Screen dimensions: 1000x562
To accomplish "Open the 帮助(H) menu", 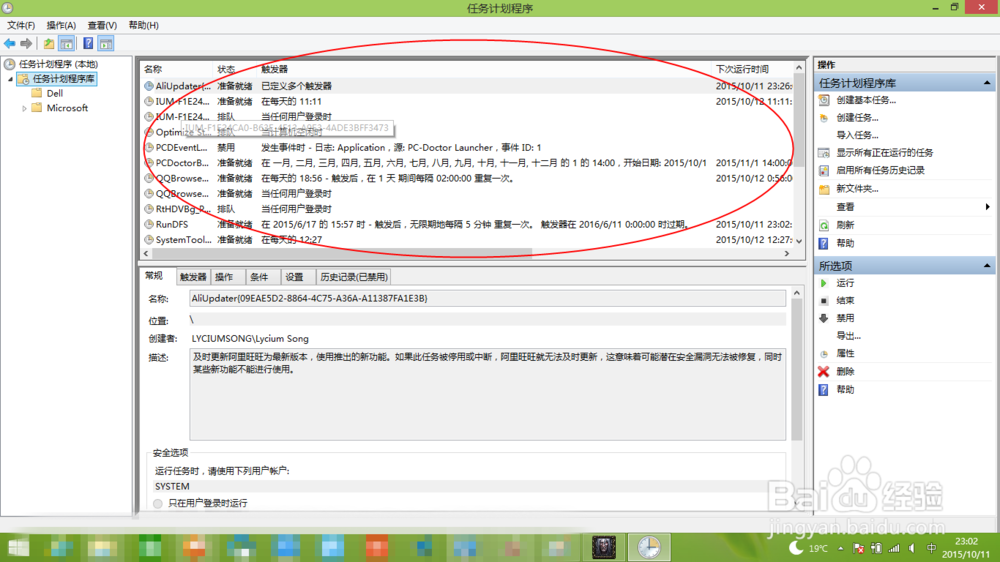I will pos(143,26).
